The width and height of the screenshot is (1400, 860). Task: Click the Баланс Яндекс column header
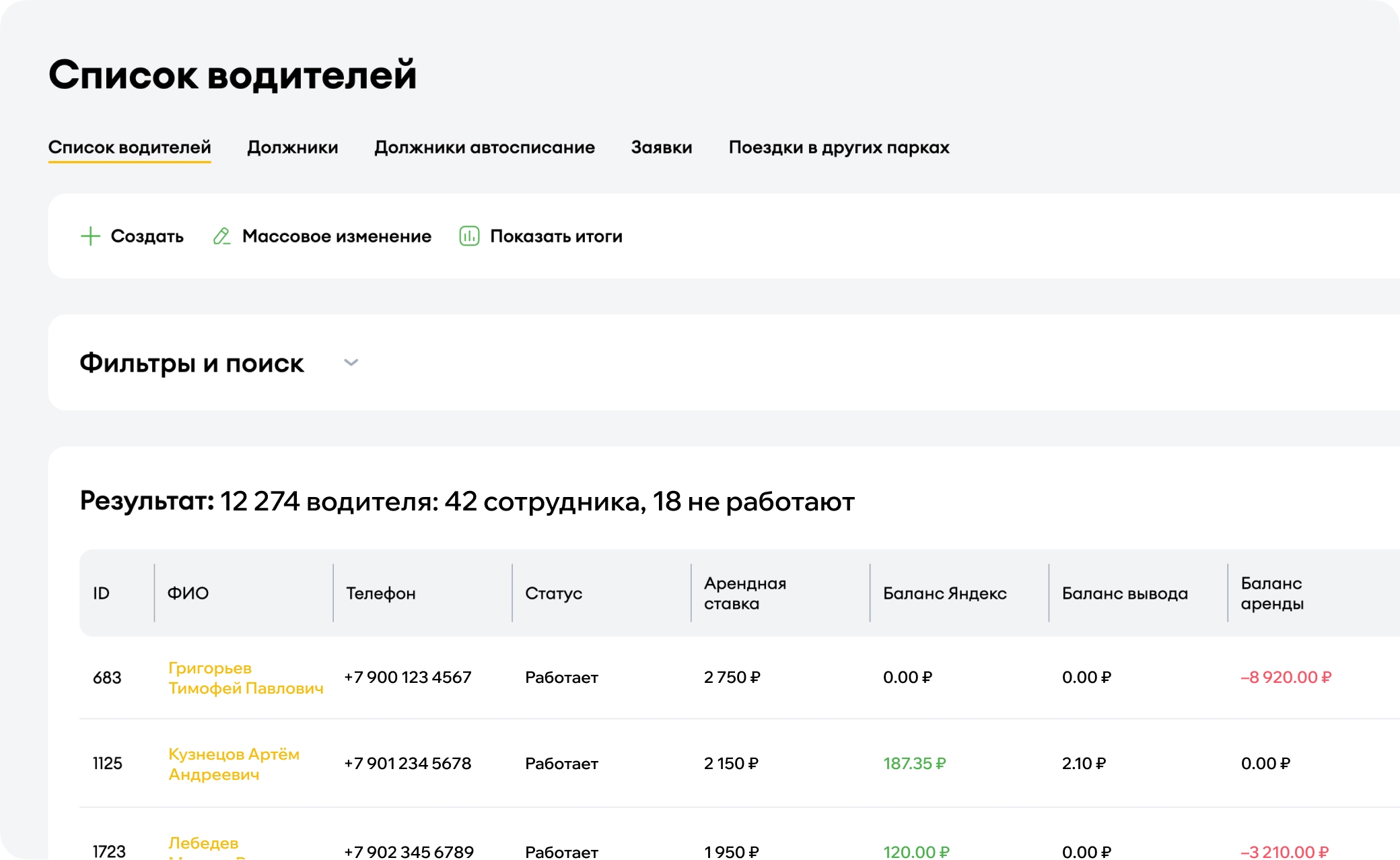point(944,593)
